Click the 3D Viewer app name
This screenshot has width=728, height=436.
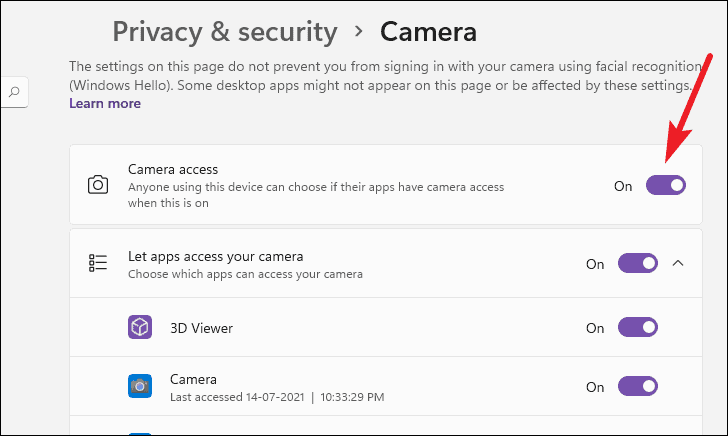[202, 327]
